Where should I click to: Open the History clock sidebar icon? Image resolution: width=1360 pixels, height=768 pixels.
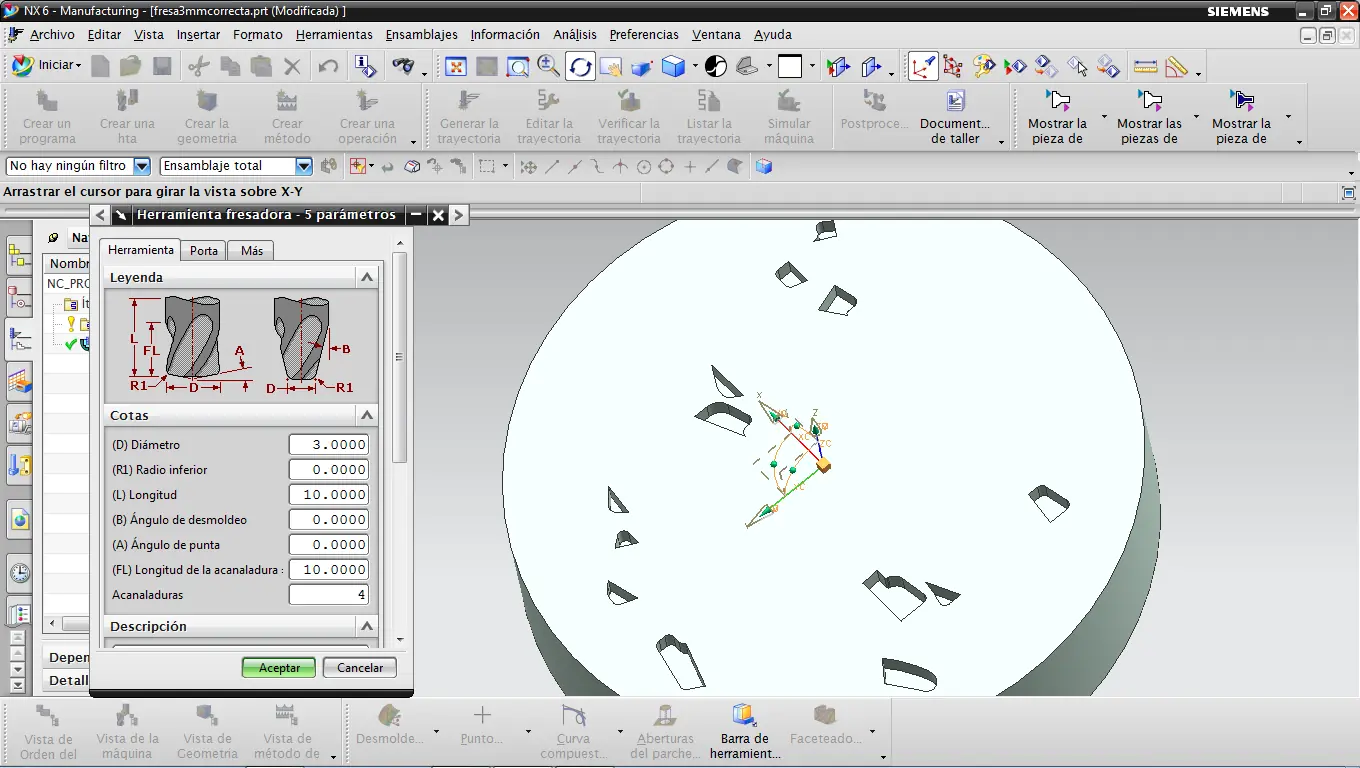(20, 573)
